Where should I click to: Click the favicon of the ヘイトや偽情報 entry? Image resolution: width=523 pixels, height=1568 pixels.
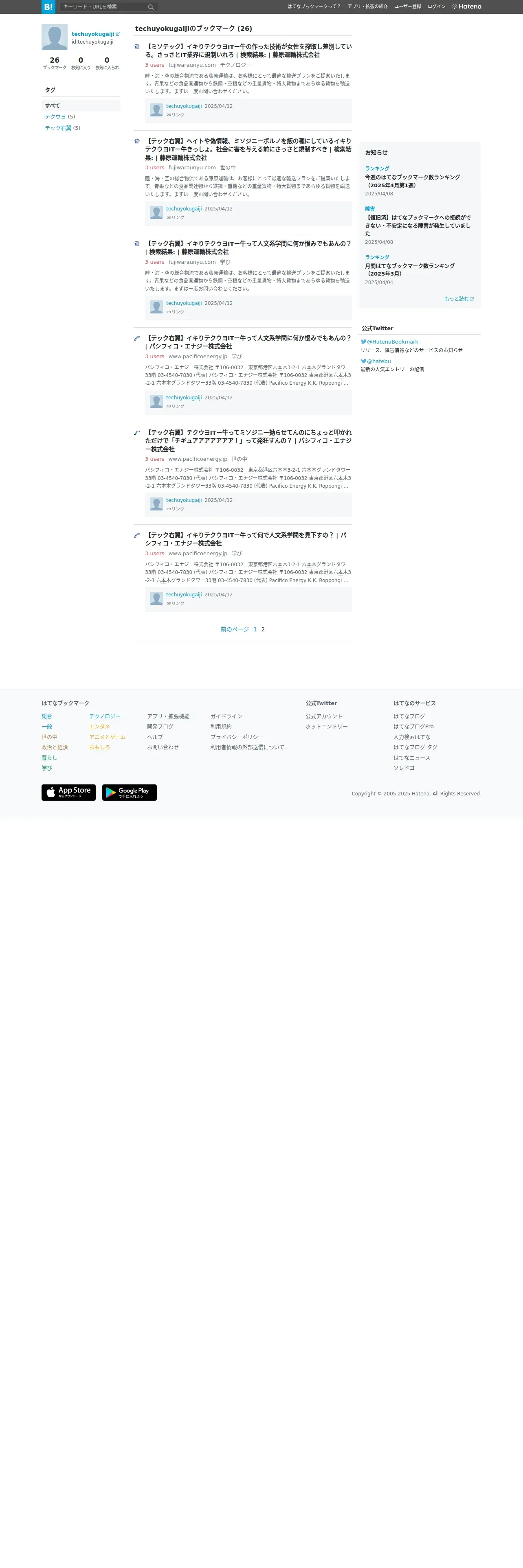coord(137,141)
